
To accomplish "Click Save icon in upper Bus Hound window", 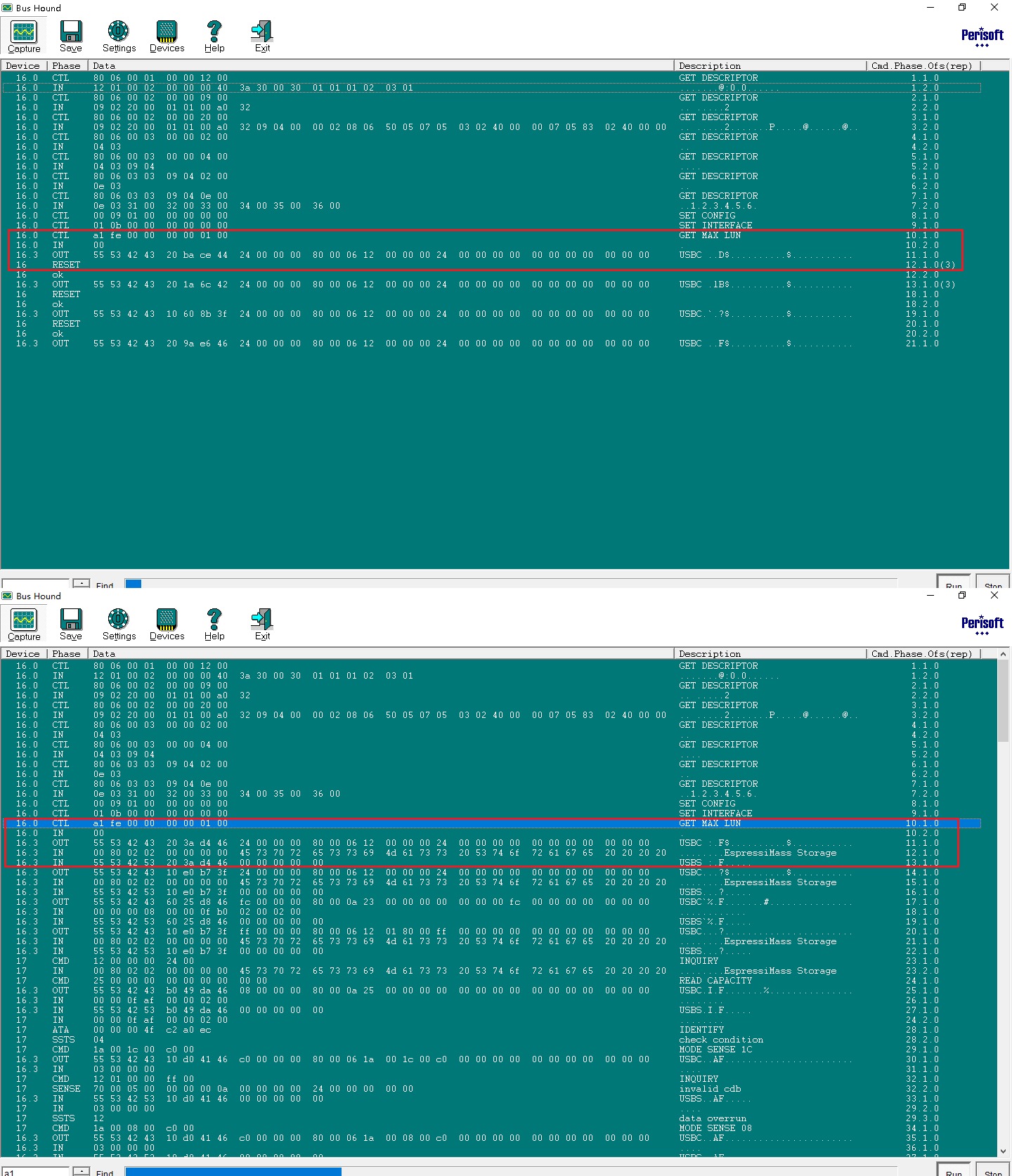I will [71, 37].
